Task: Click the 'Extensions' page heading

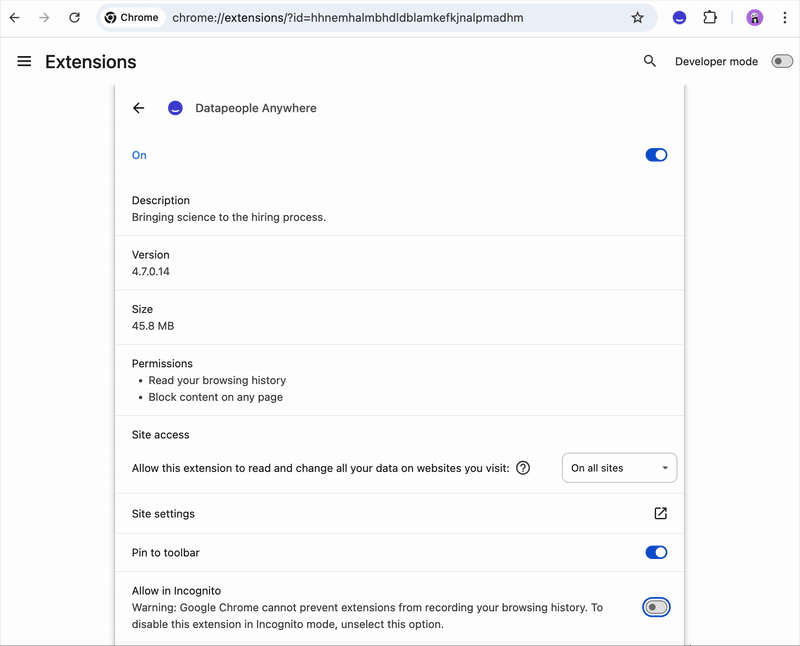Action: pos(91,62)
